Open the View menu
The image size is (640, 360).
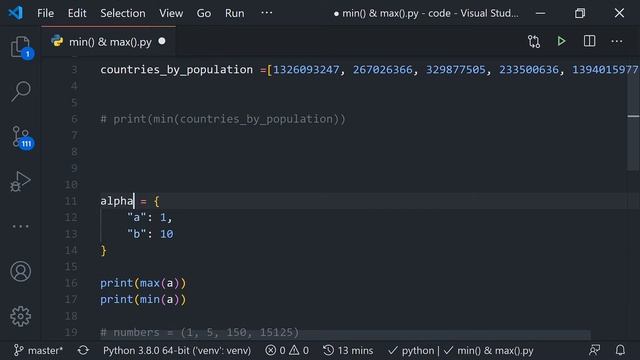point(171,13)
